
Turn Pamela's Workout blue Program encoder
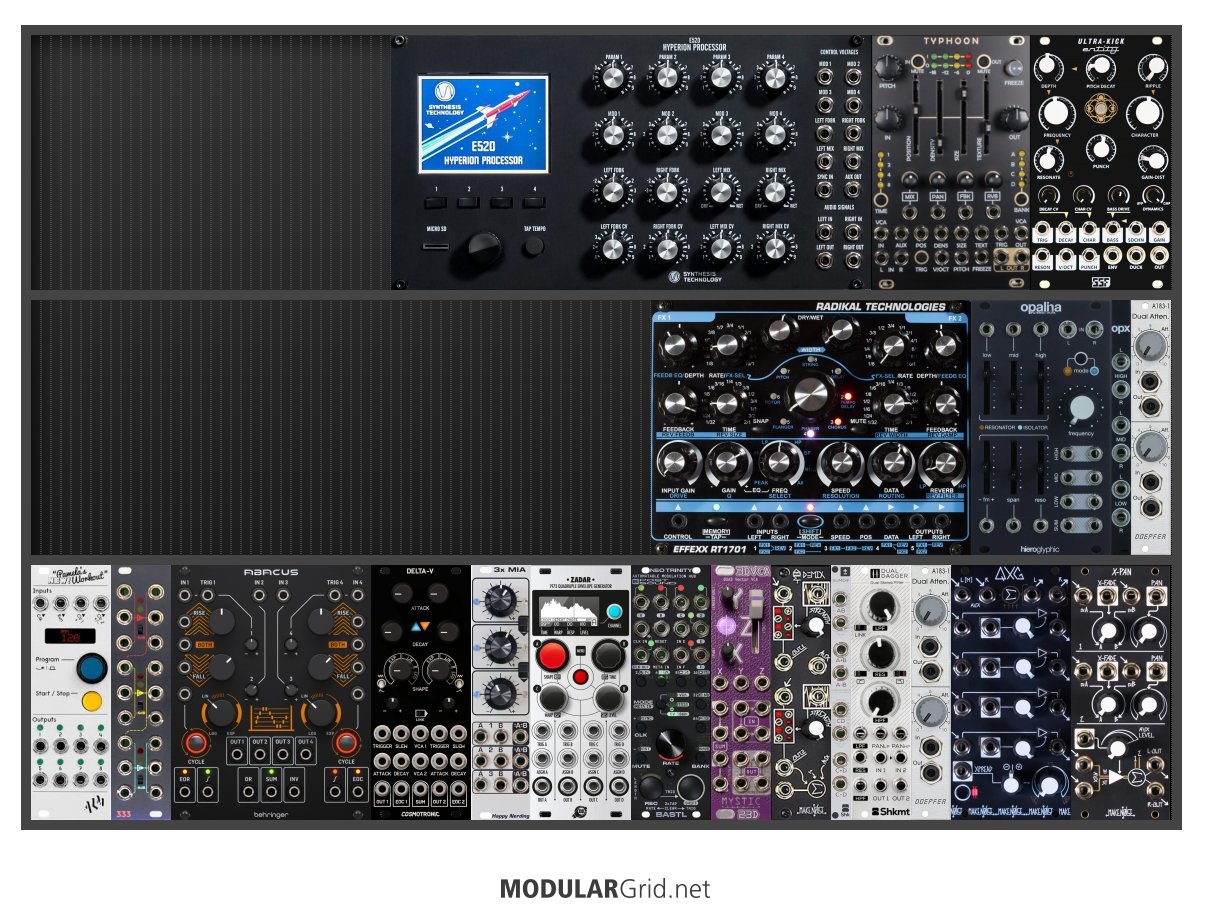(93, 668)
